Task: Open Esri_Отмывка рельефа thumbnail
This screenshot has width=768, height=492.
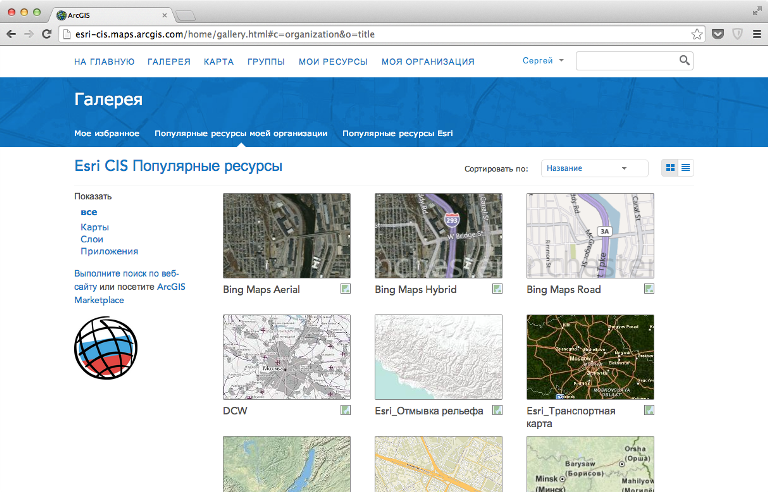Action: (x=438, y=357)
